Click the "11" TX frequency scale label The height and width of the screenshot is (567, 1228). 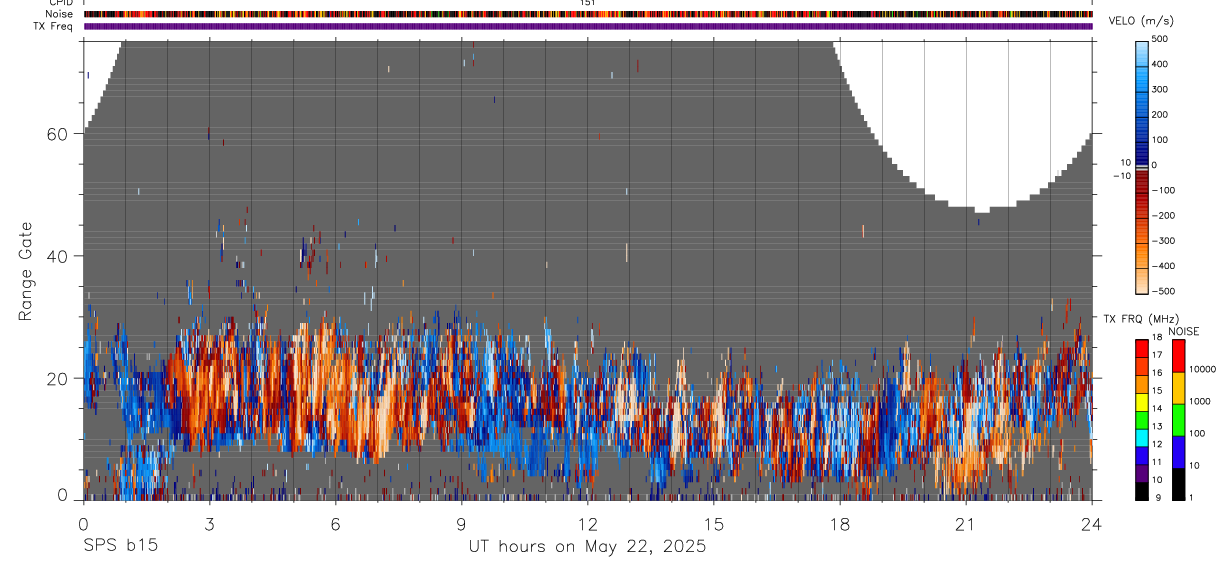pyautogui.click(x=1156, y=463)
